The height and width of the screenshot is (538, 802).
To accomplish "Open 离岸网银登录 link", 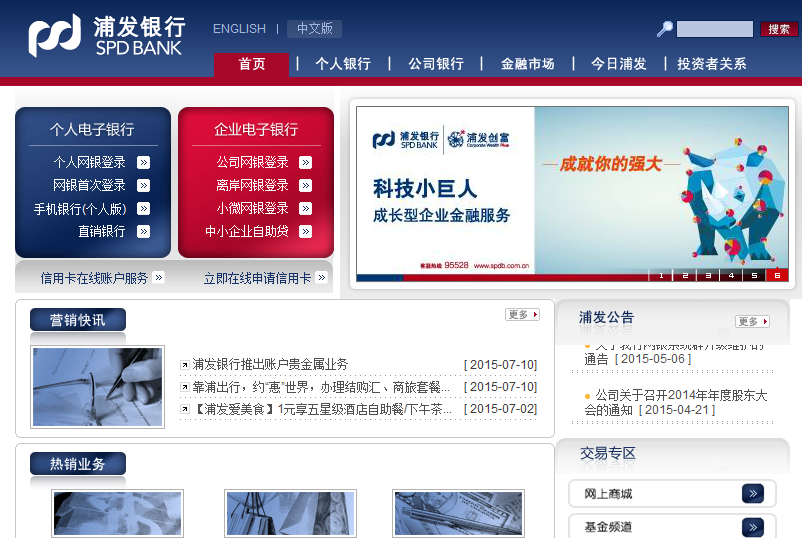I will [253, 185].
